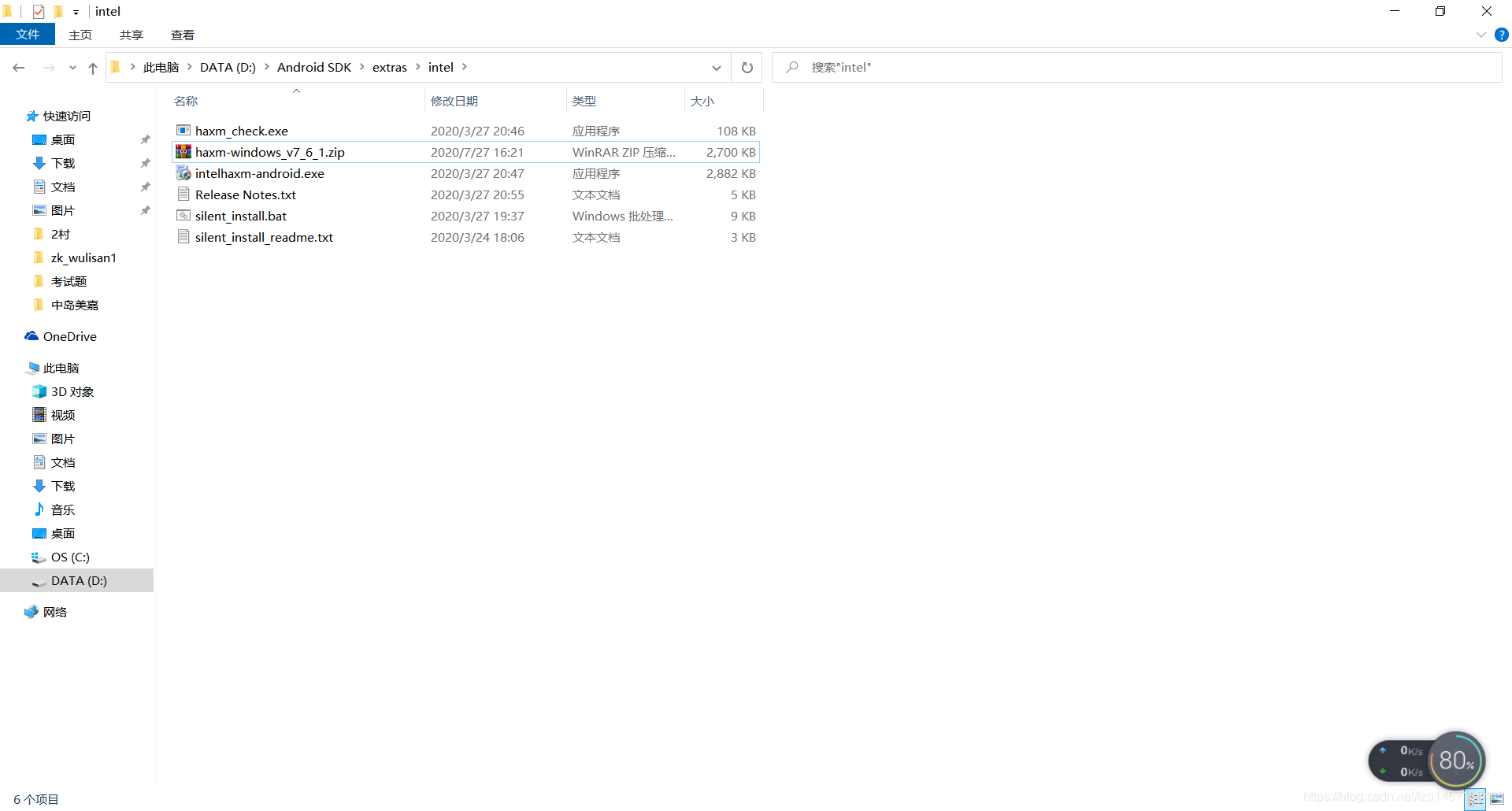Open 3D 对象 under 此电脑

pos(72,391)
